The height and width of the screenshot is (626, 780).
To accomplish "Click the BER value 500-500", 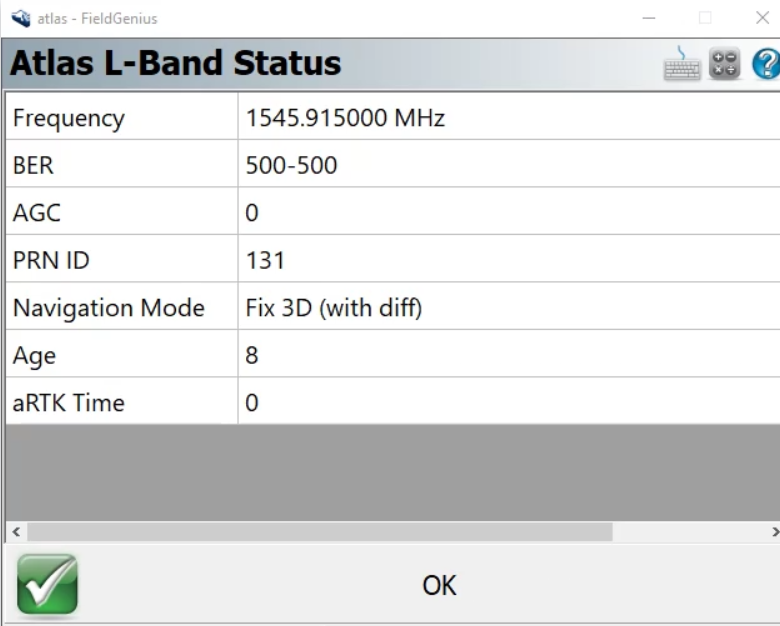I will (x=291, y=165).
